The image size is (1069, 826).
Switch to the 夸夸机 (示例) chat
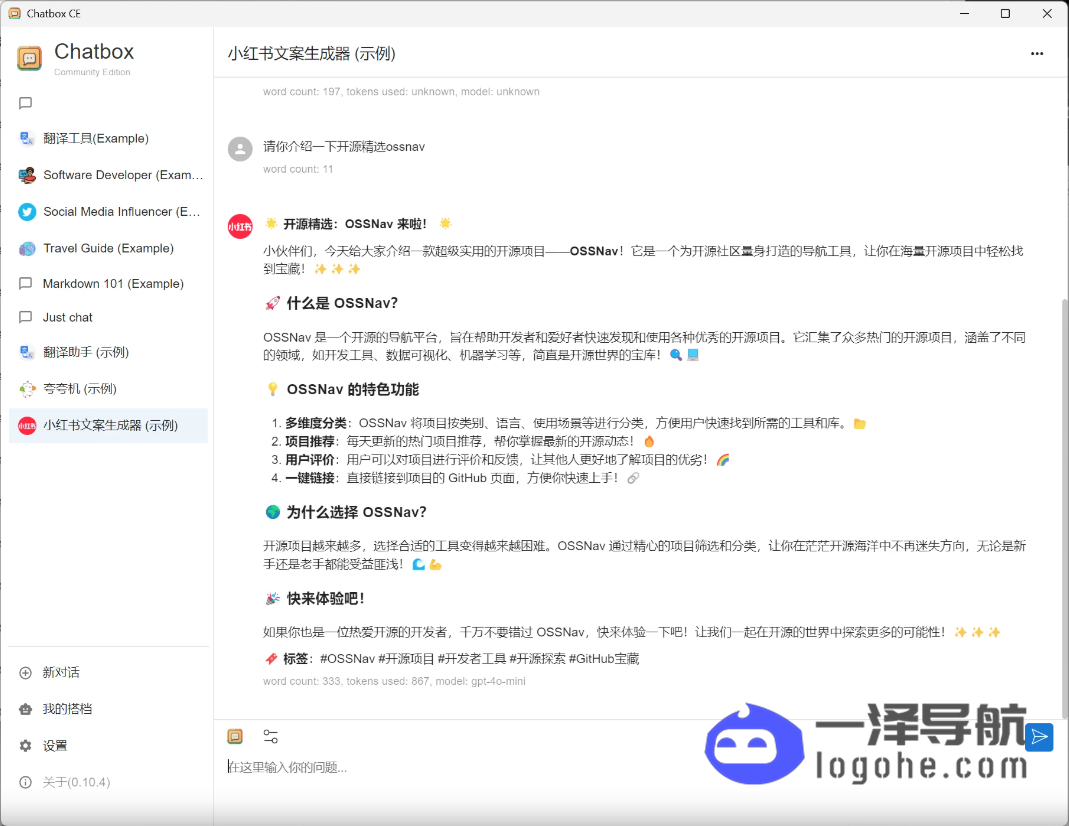tap(108, 389)
